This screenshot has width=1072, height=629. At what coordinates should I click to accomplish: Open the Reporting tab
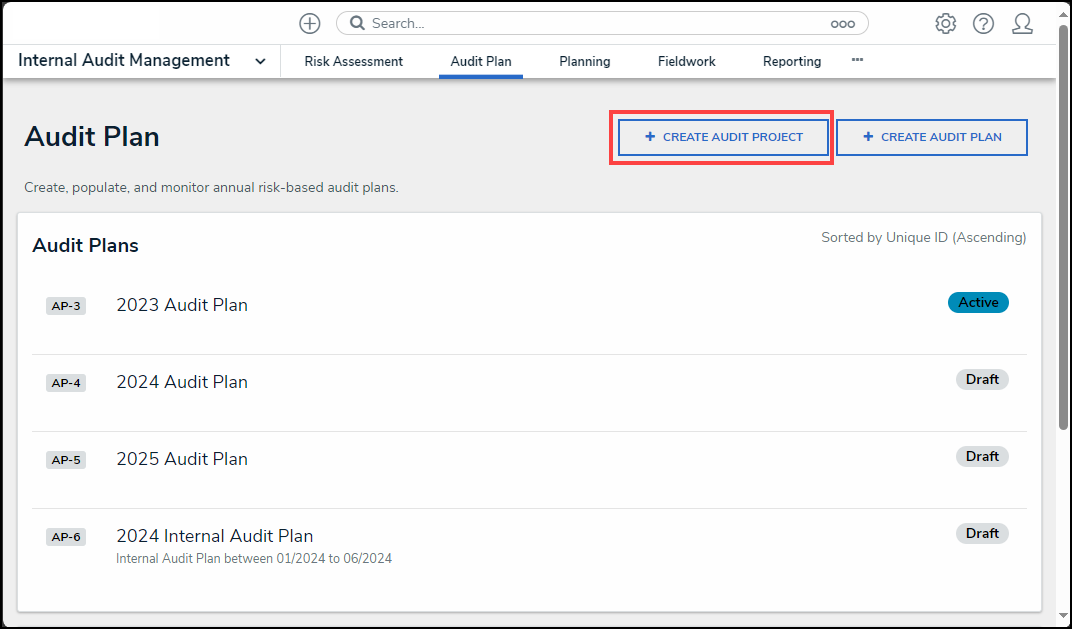(791, 61)
